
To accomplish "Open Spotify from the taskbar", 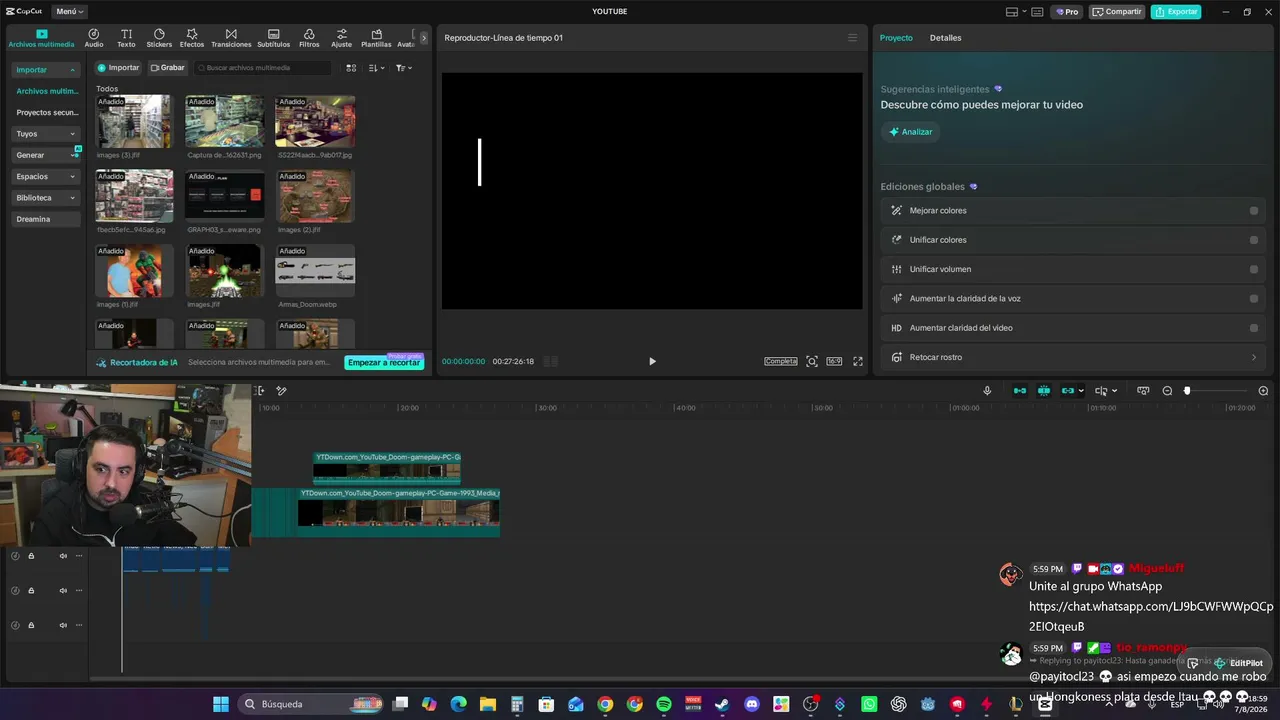I will pos(664,704).
